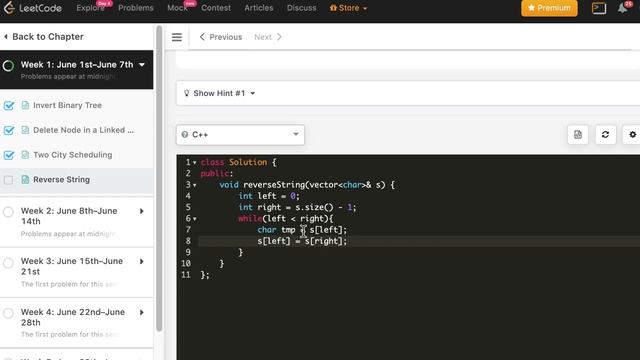
Task: Click the Week 3: June 15th–June 21st title
Action: click(x=72, y=266)
